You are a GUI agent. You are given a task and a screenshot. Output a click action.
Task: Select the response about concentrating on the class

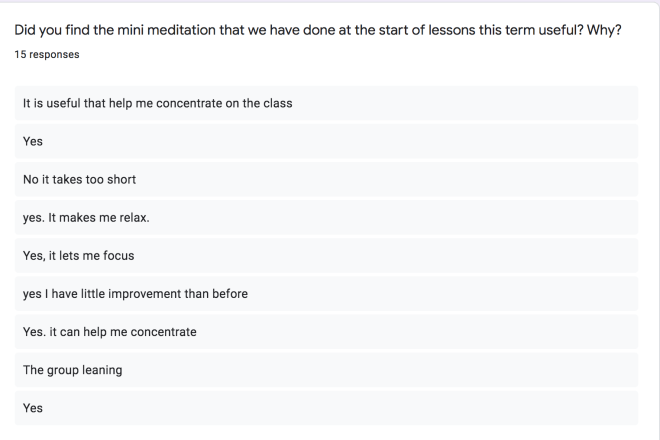point(157,104)
